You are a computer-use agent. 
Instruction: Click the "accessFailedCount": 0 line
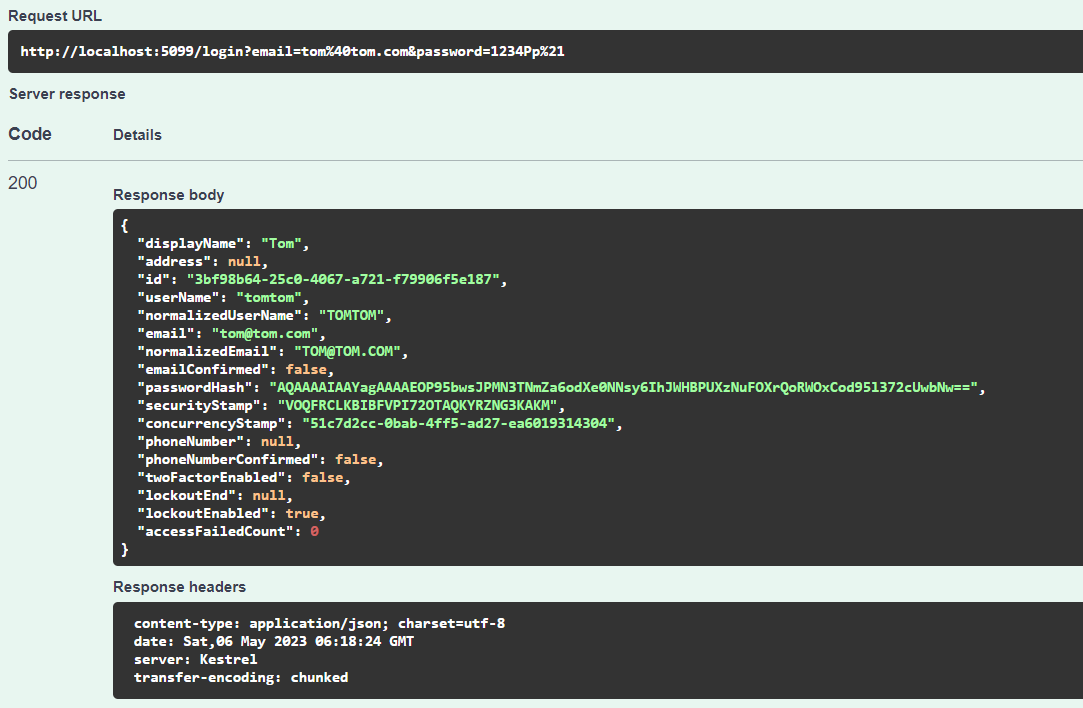point(228,530)
